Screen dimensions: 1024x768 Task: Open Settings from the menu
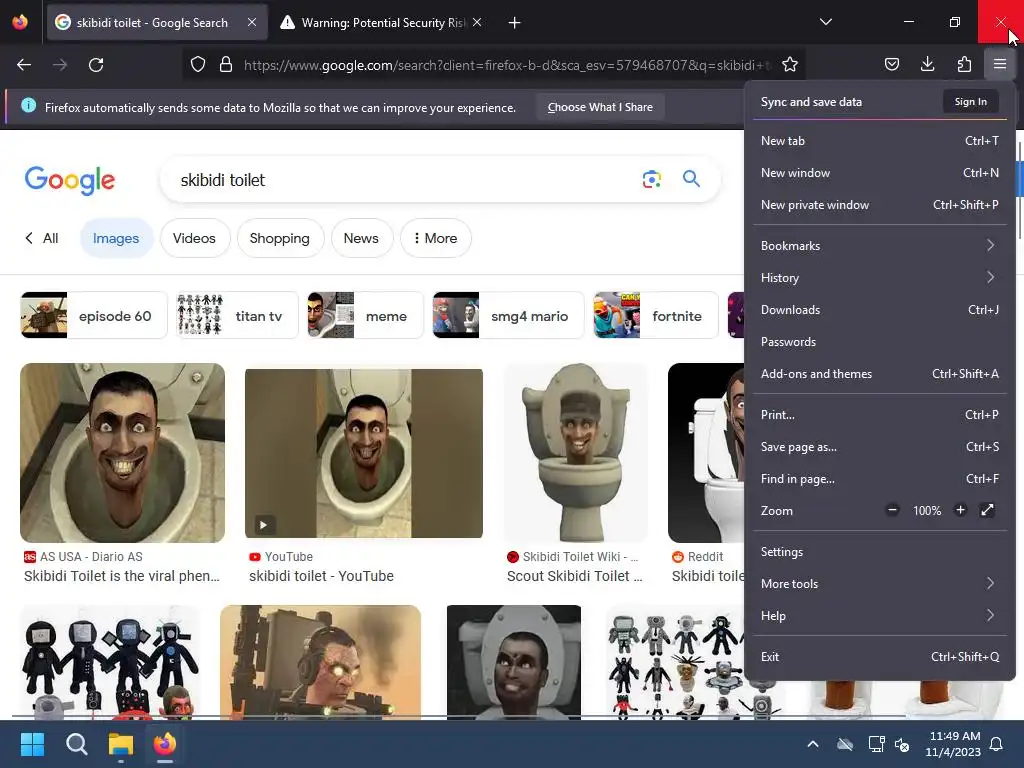pyautogui.click(x=880, y=552)
